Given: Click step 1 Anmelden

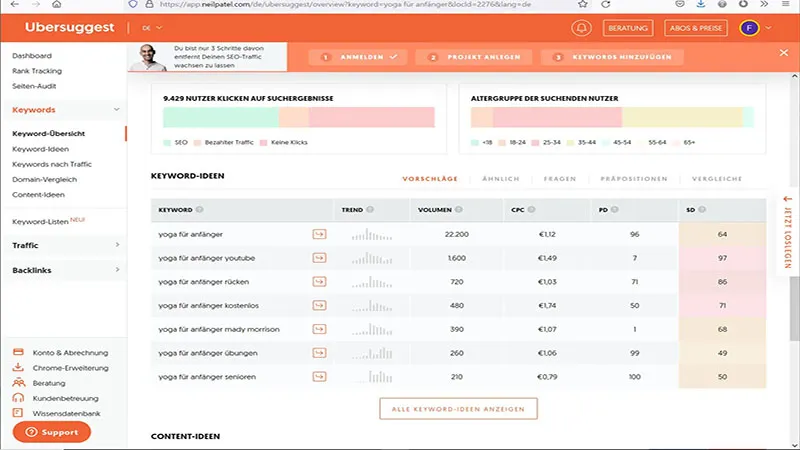Looking at the screenshot, I should [x=358, y=57].
